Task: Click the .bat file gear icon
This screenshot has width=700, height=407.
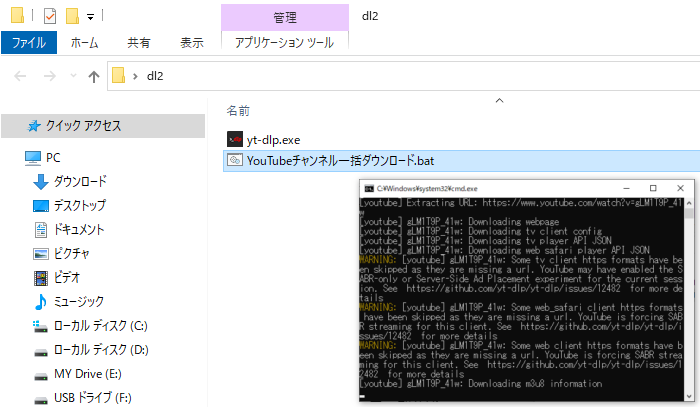Action: pos(235,160)
